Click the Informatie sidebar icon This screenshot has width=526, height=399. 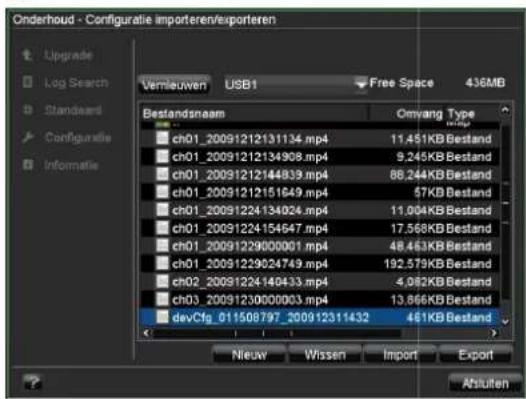tap(28, 164)
